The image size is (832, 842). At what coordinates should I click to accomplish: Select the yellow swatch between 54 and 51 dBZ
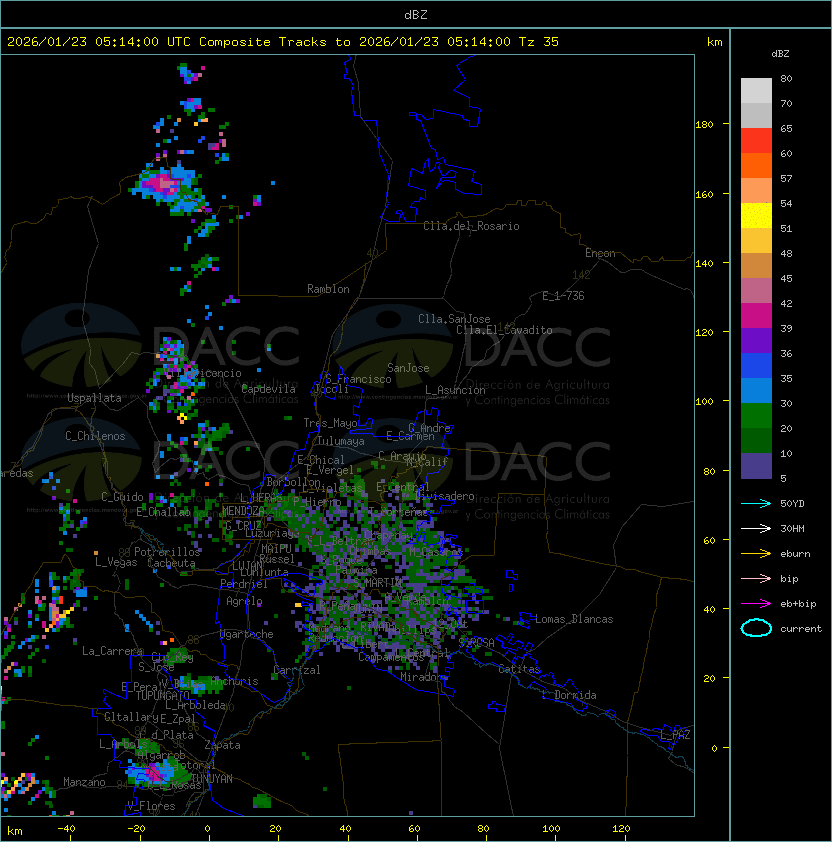click(756, 216)
